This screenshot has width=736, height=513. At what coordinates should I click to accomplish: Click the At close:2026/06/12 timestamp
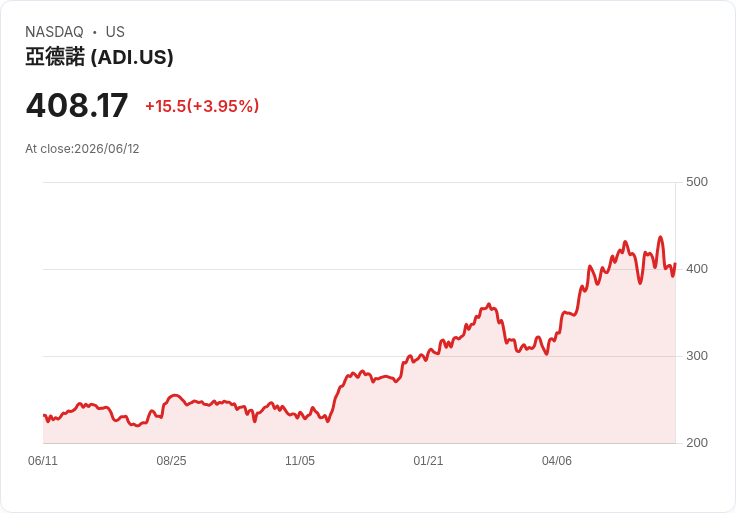[x=82, y=149]
